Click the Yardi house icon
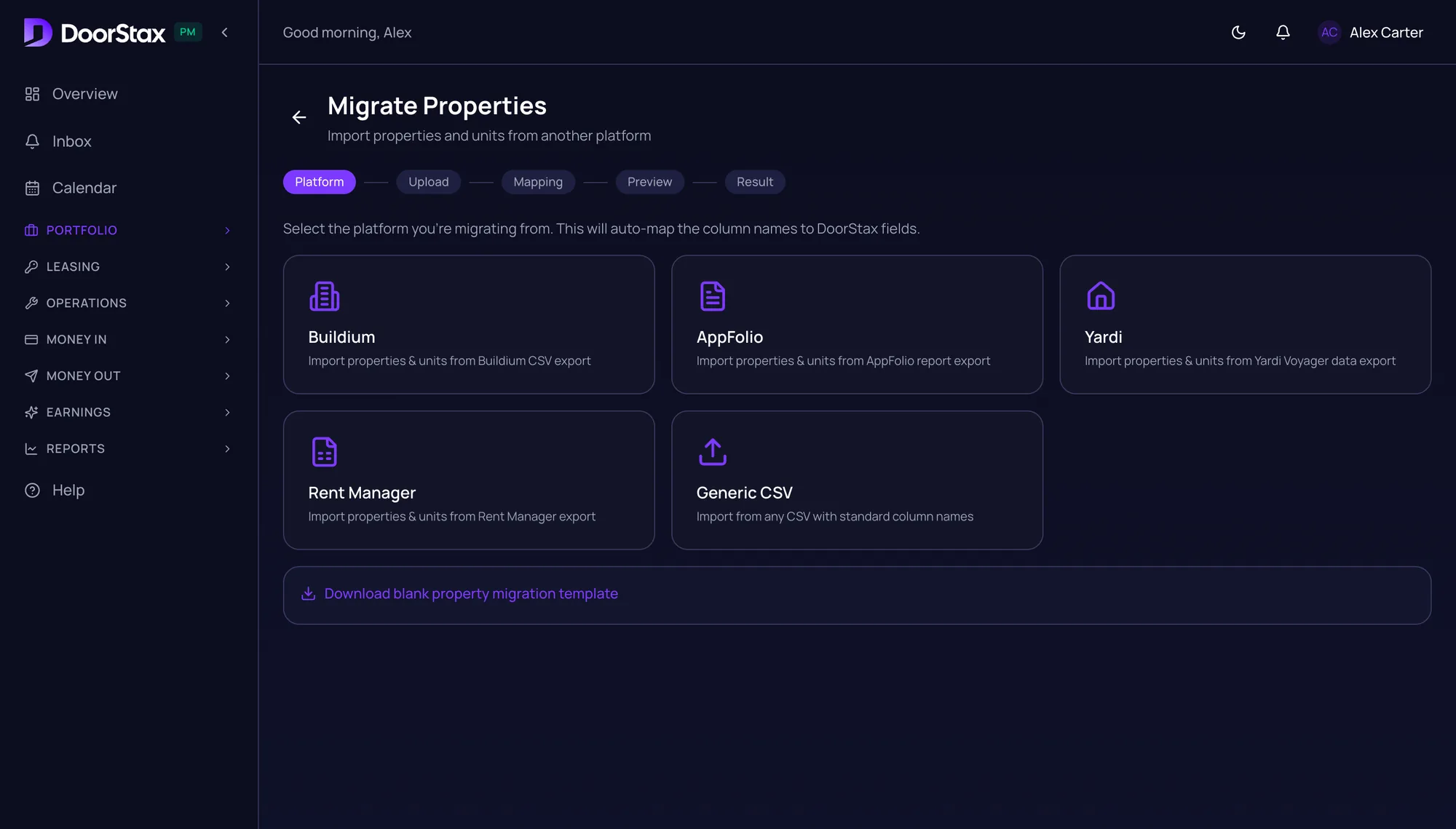The width and height of the screenshot is (1456, 829). coord(1101,296)
